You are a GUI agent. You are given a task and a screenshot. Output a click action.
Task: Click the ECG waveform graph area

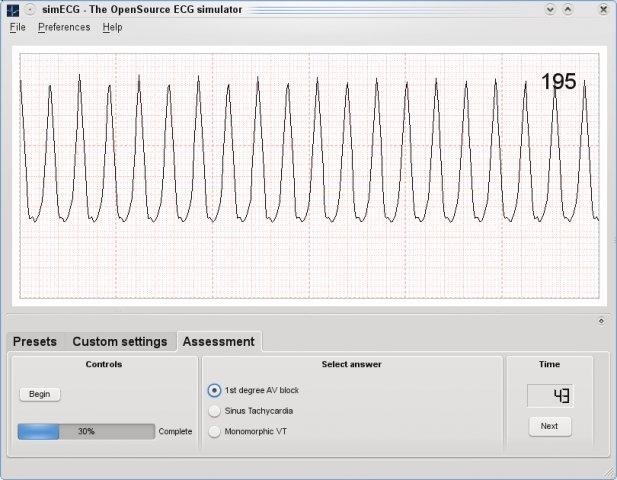pos(309,176)
